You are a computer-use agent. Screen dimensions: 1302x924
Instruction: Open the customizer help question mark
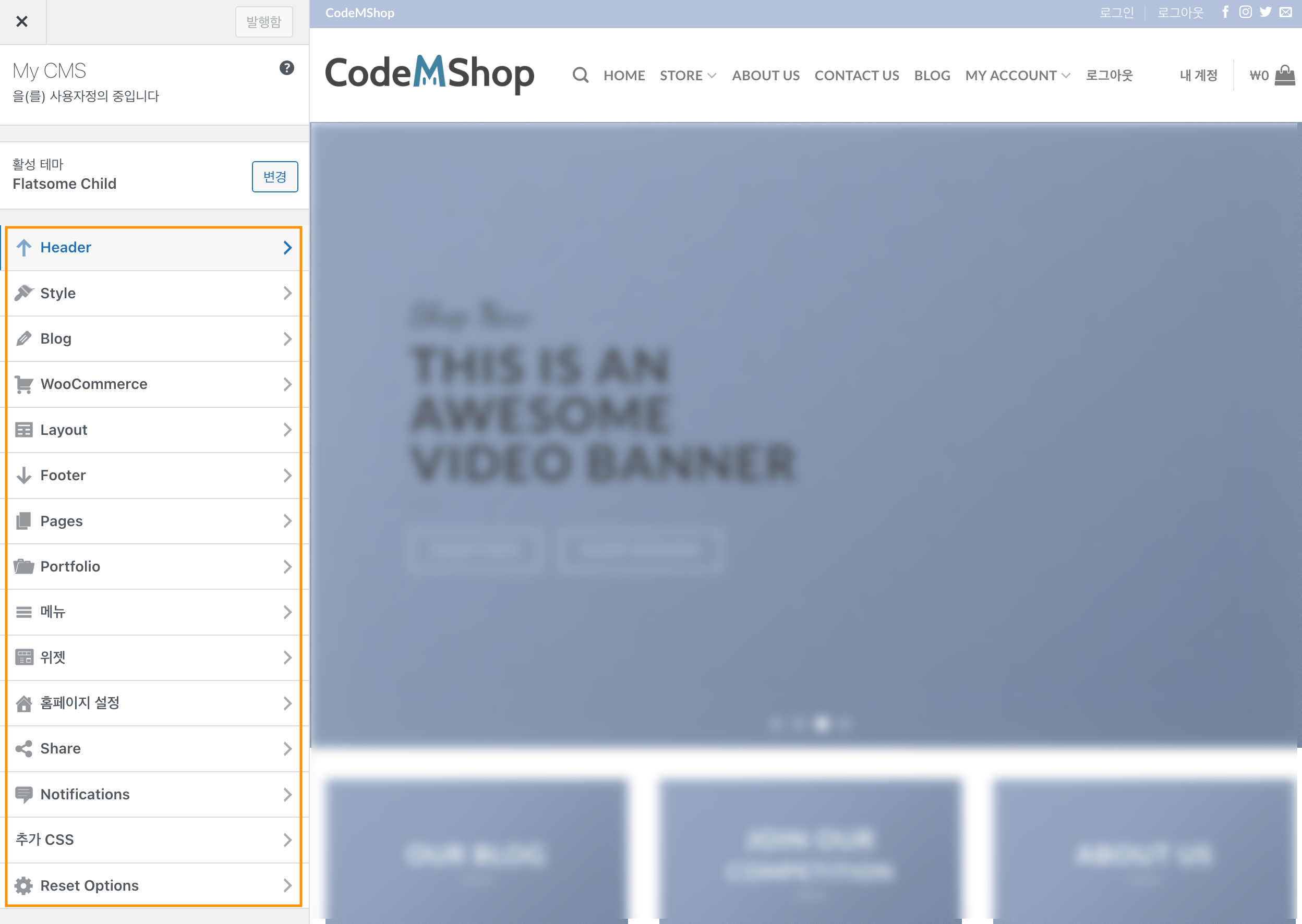click(287, 68)
